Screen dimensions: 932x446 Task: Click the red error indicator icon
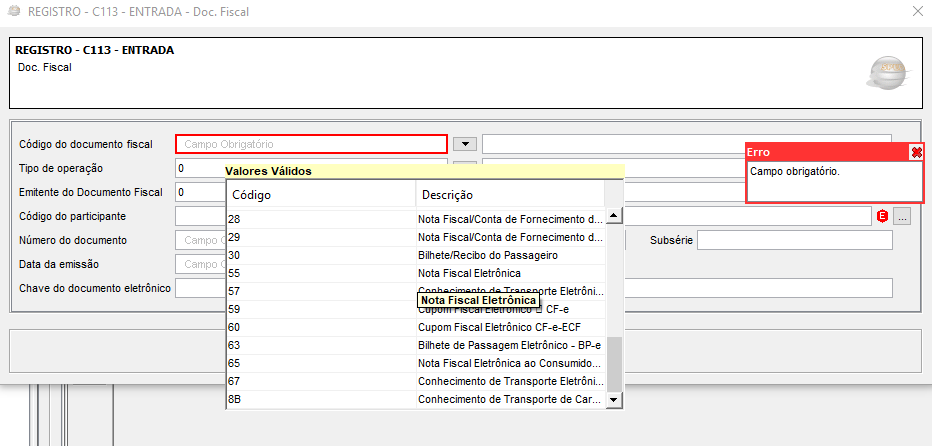click(882, 216)
